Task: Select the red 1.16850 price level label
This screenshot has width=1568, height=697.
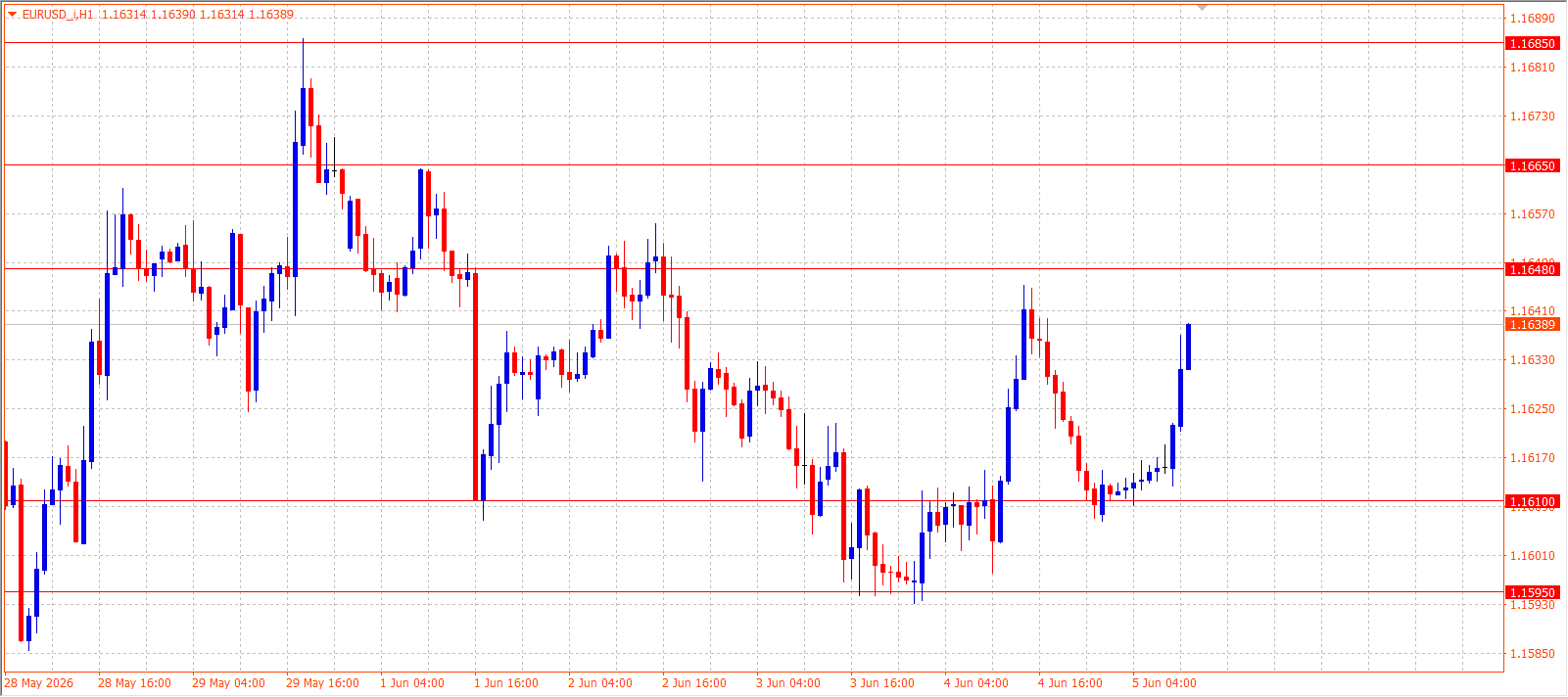Action: (1532, 43)
